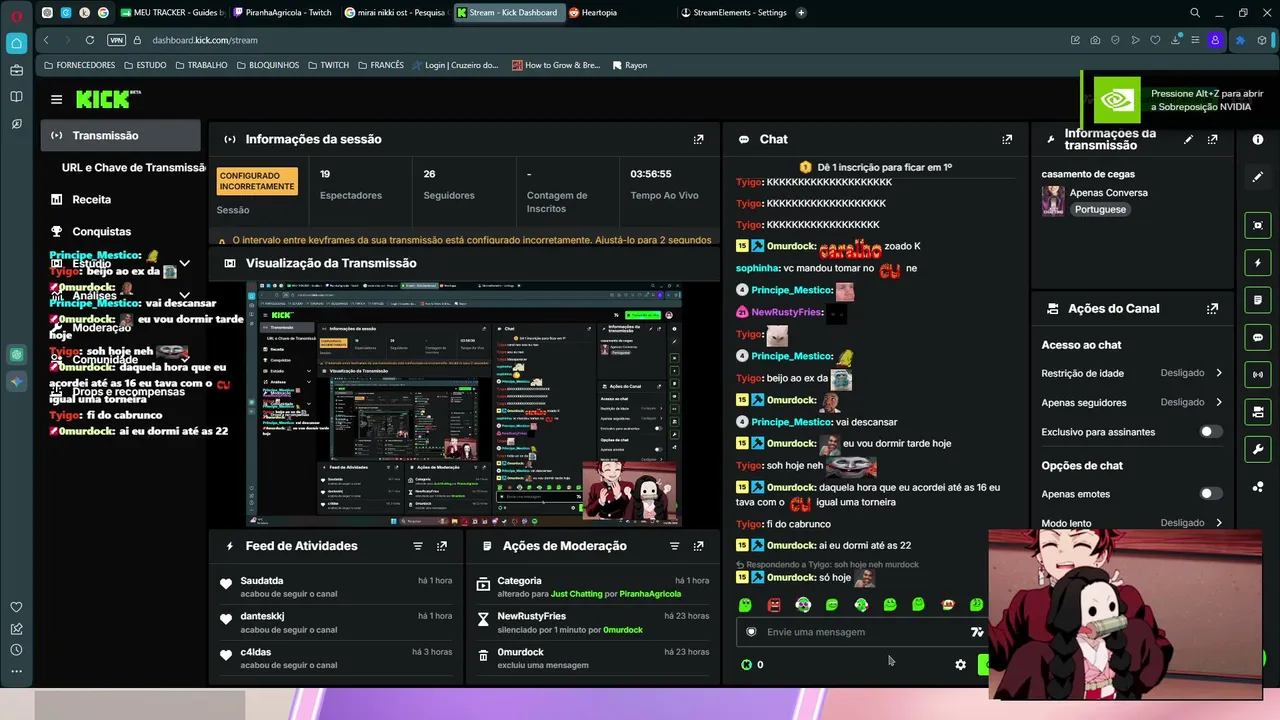Click the info icon in right toolbar
The image size is (1280, 720).
pyautogui.click(x=1258, y=139)
